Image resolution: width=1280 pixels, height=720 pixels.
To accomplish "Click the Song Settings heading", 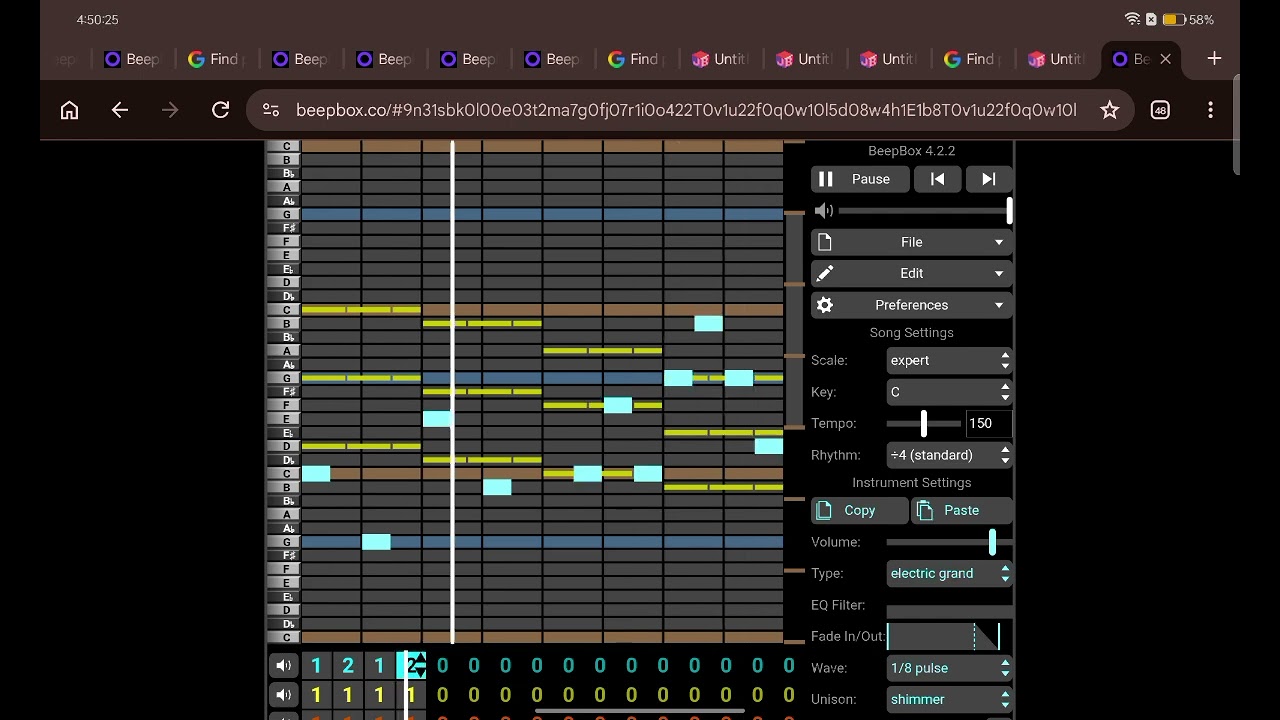I will pos(911,333).
